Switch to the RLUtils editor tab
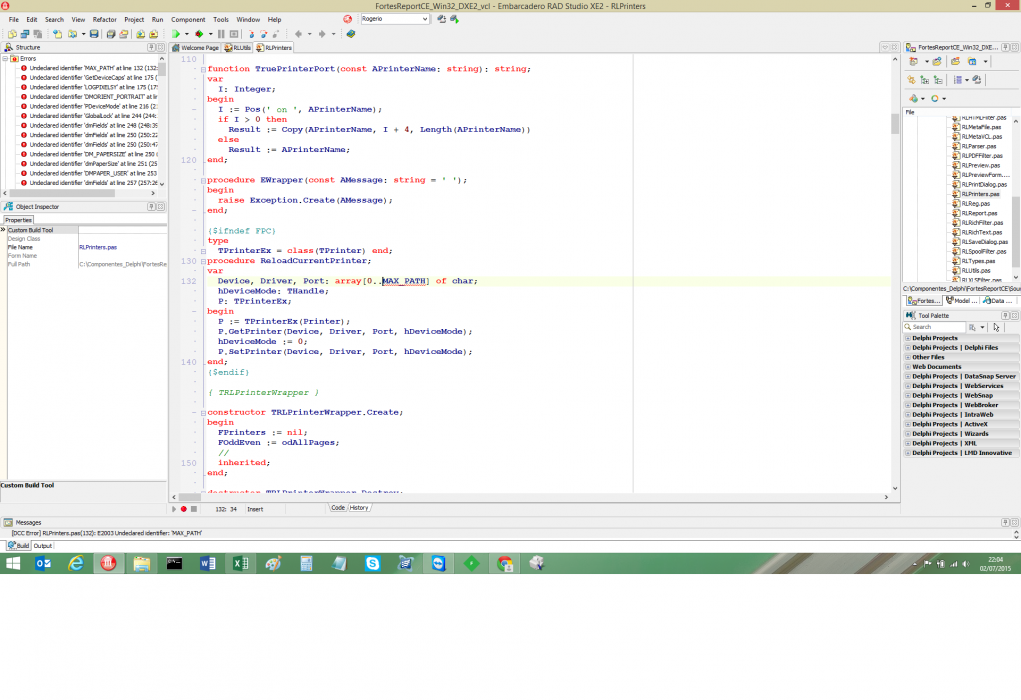The image size is (1021, 700). [x=238, y=48]
